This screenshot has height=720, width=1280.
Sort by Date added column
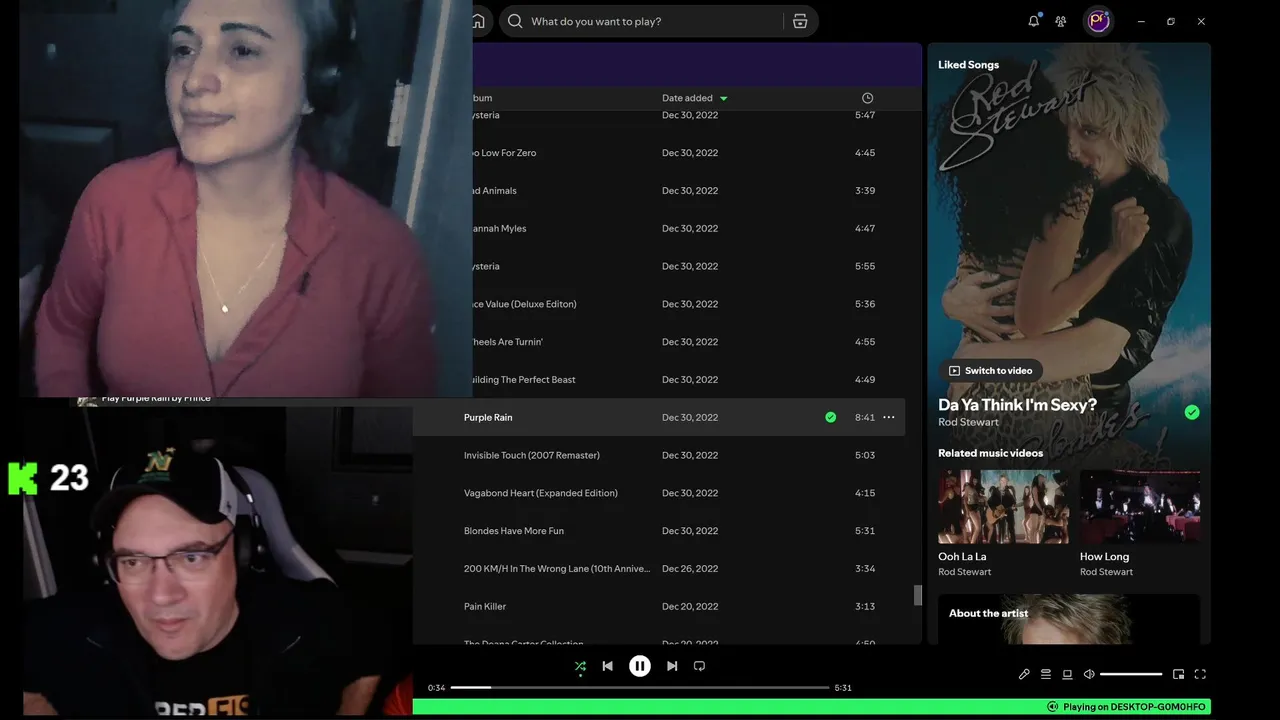(695, 98)
